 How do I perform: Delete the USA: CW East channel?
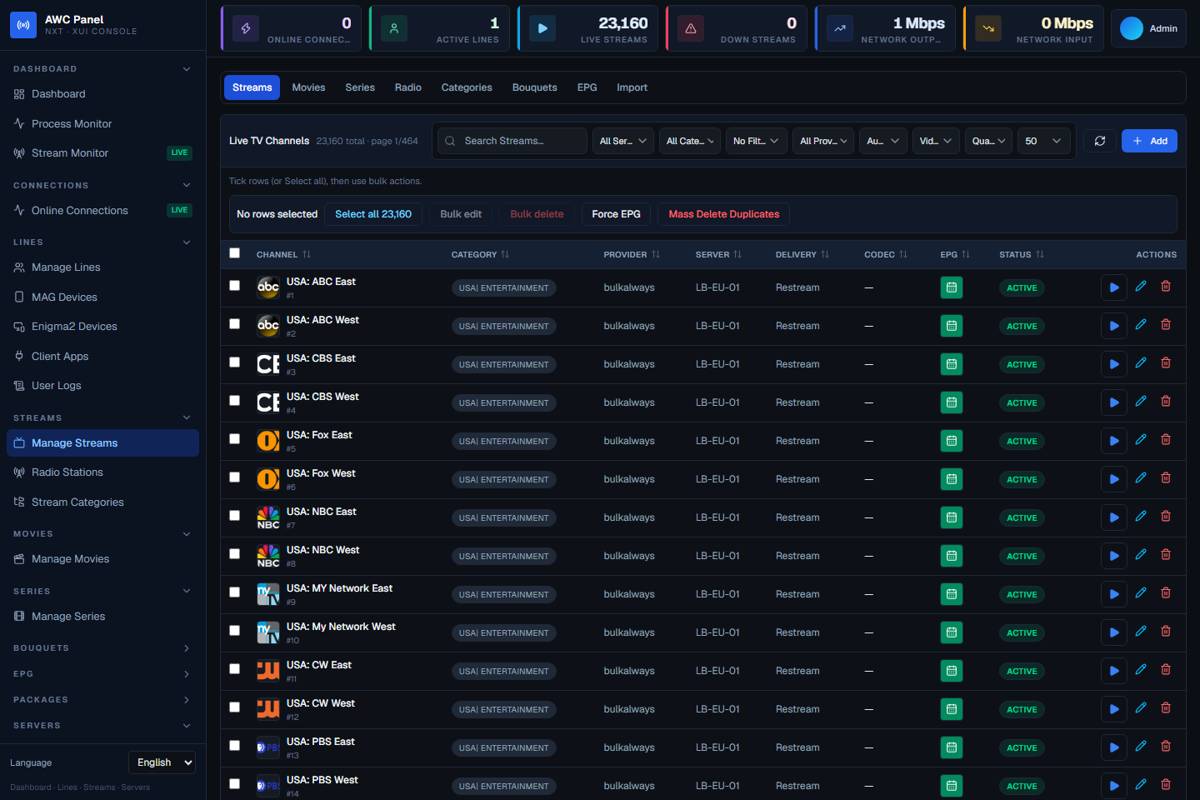(x=1165, y=669)
